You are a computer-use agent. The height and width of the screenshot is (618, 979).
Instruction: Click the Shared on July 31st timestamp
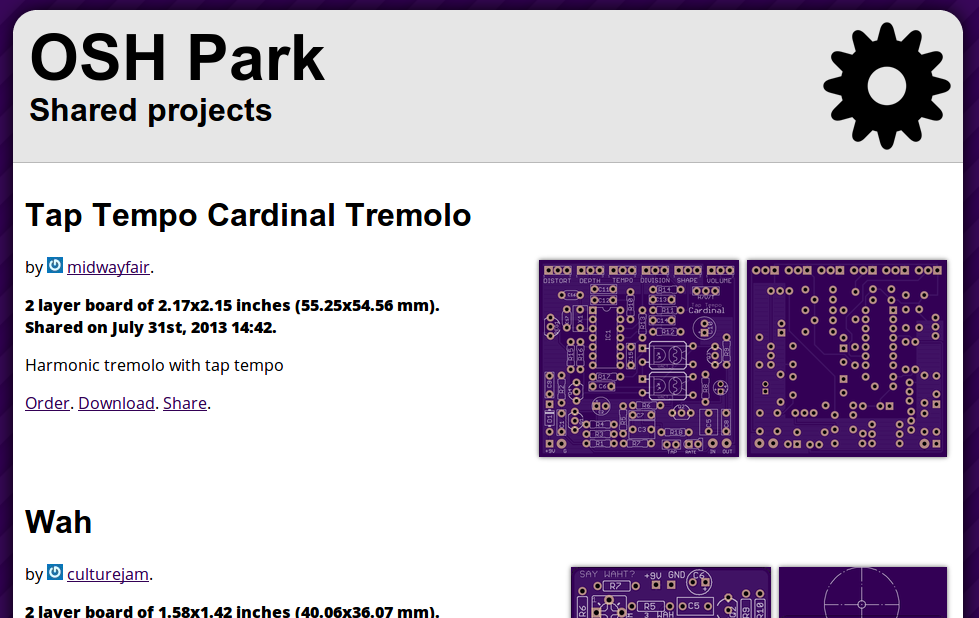coord(151,327)
